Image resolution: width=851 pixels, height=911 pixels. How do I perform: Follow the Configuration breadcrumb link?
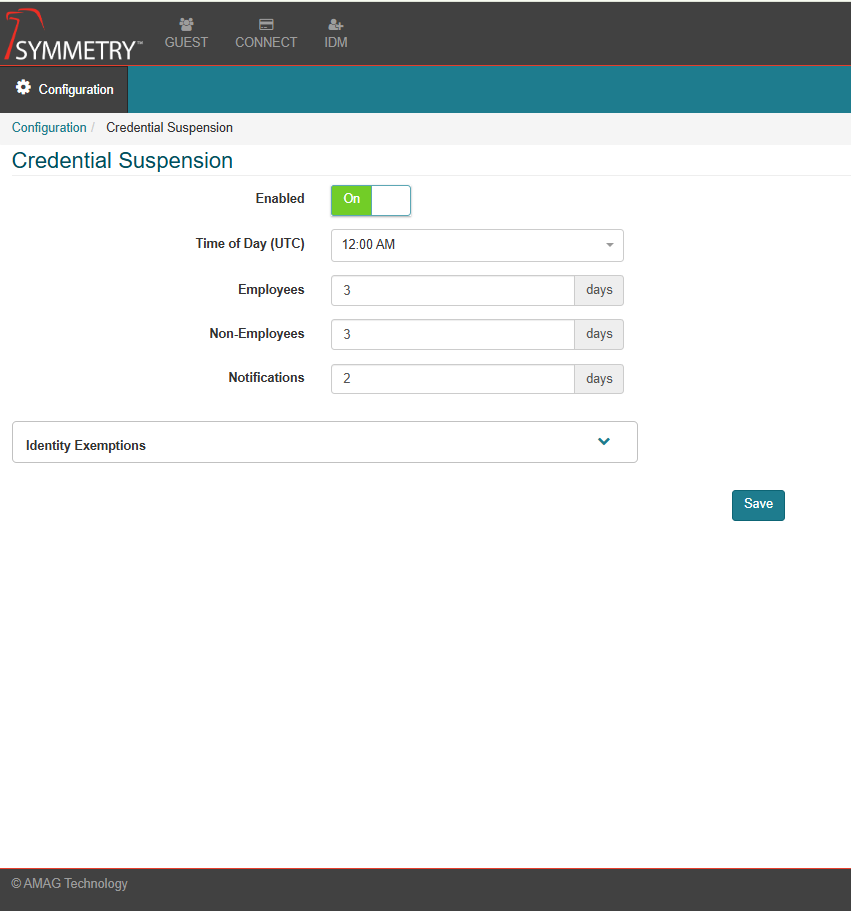click(x=49, y=128)
